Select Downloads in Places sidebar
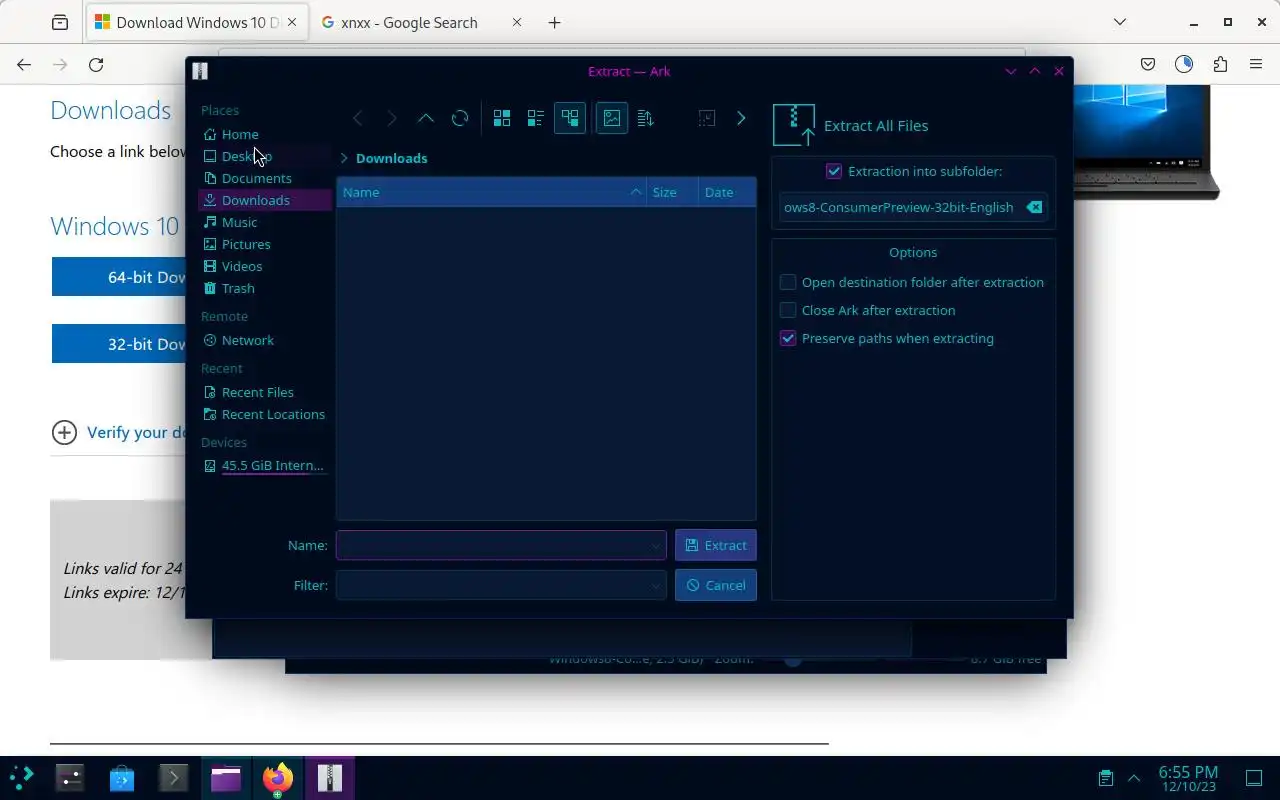This screenshot has height=800, width=1280. tap(264, 200)
